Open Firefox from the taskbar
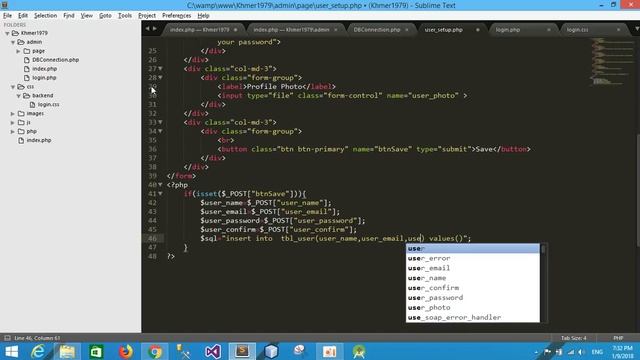This screenshot has width=640, height=360. (x=126, y=351)
